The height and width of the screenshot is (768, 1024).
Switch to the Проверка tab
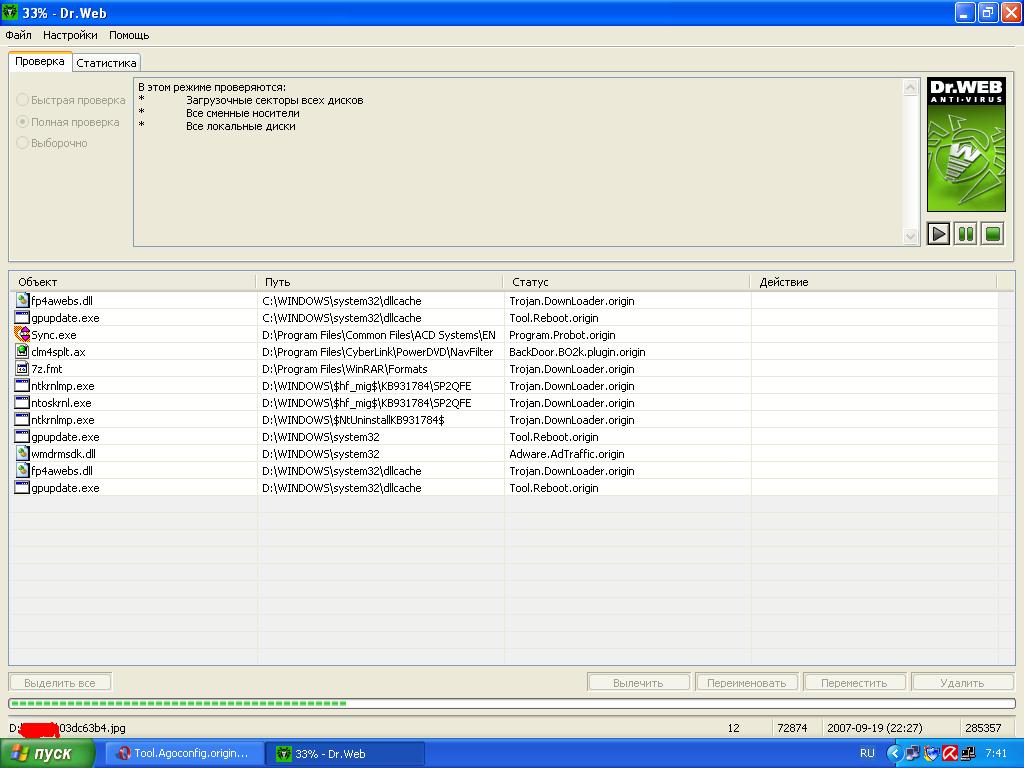click(40, 61)
